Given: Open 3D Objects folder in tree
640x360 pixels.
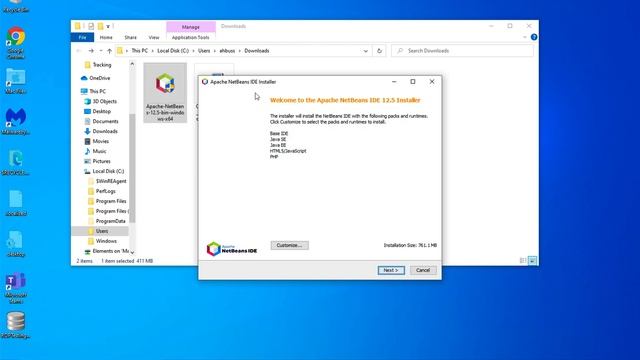Looking at the screenshot, I should click(104, 101).
